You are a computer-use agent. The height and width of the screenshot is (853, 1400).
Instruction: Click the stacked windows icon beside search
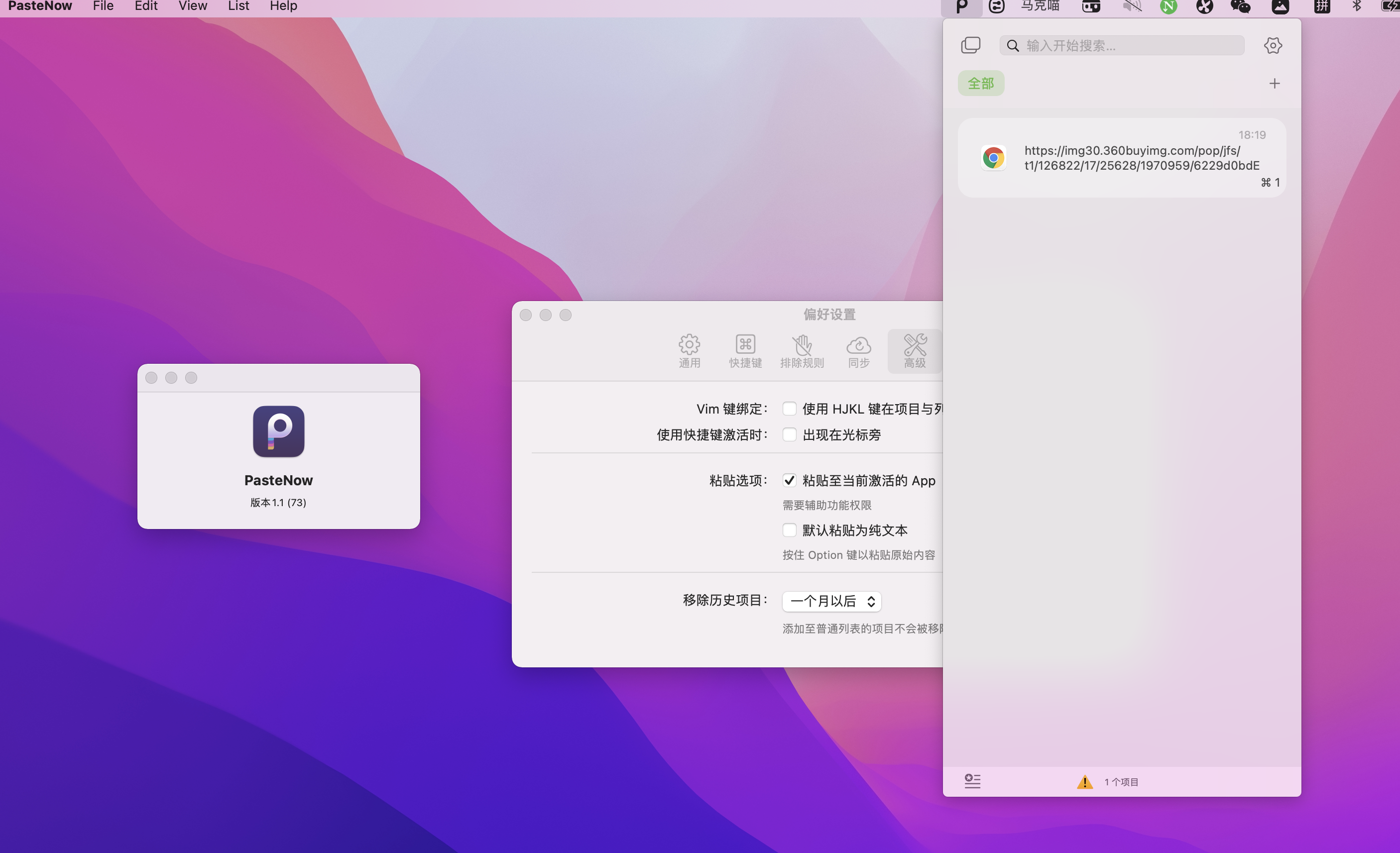[970, 45]
